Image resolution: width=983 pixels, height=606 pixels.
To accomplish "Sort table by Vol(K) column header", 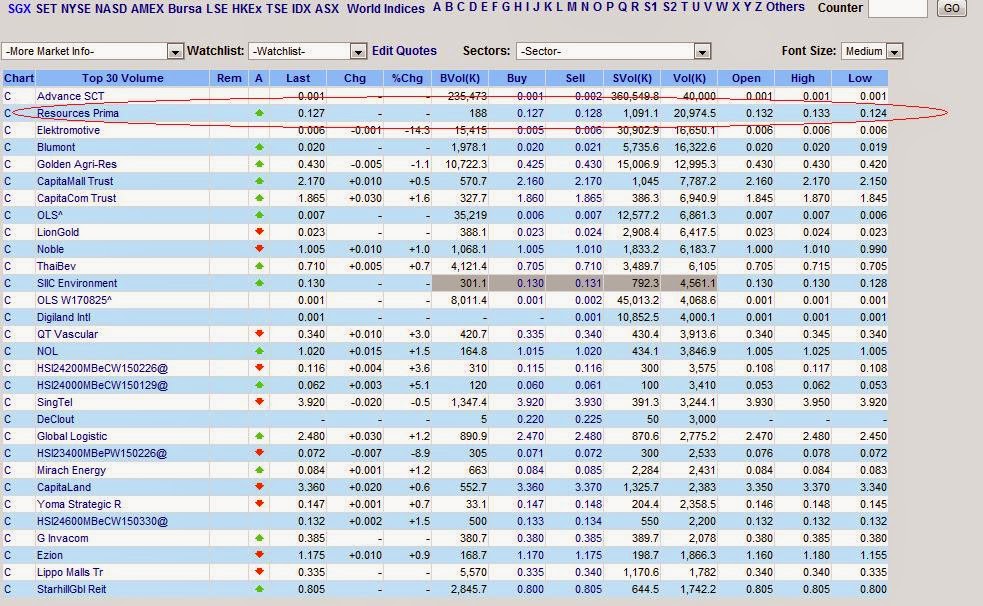I will [x=689, y=78].
